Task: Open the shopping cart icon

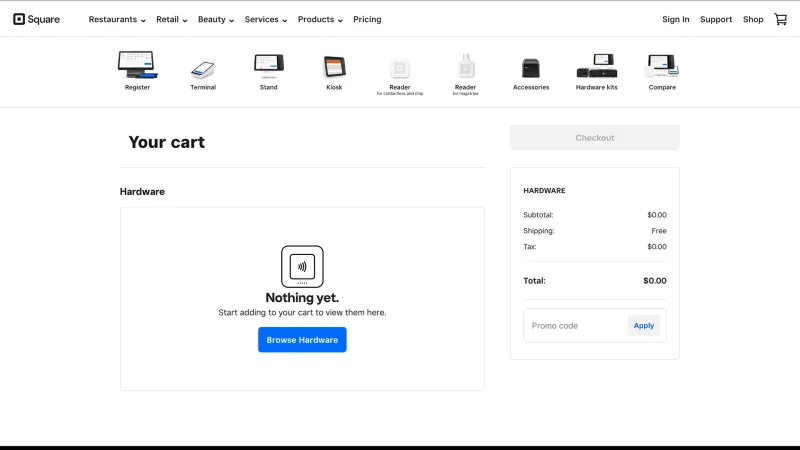Action: tap(781, 19)
